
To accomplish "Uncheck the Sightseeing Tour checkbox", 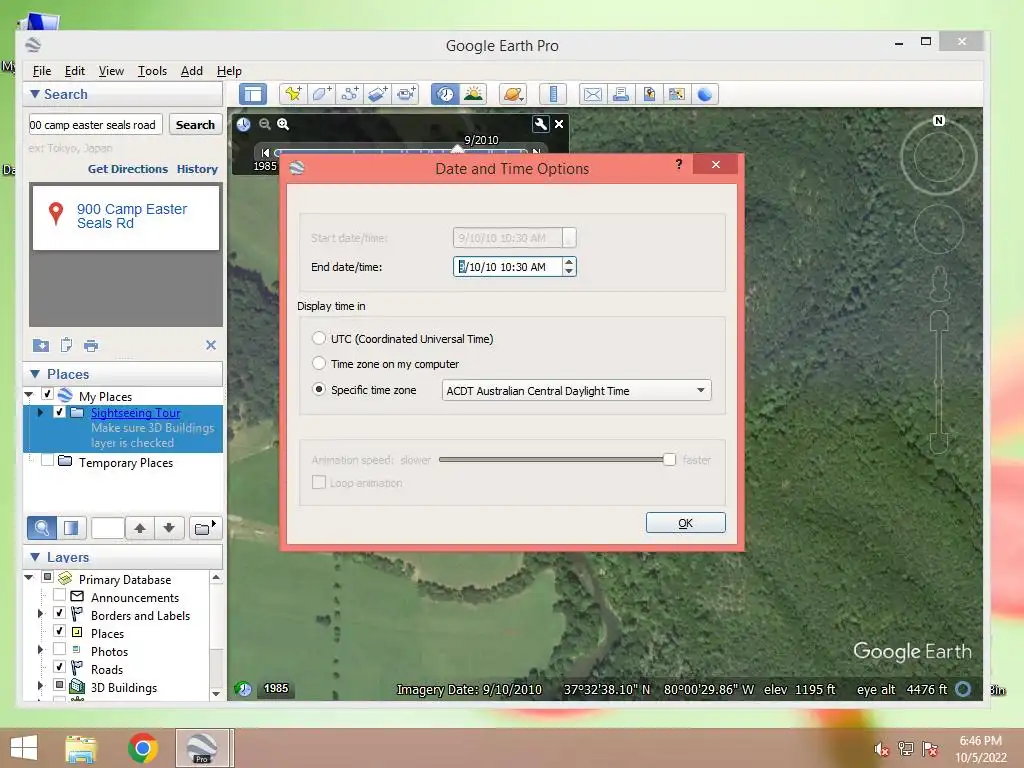I will tap(59, 412).
